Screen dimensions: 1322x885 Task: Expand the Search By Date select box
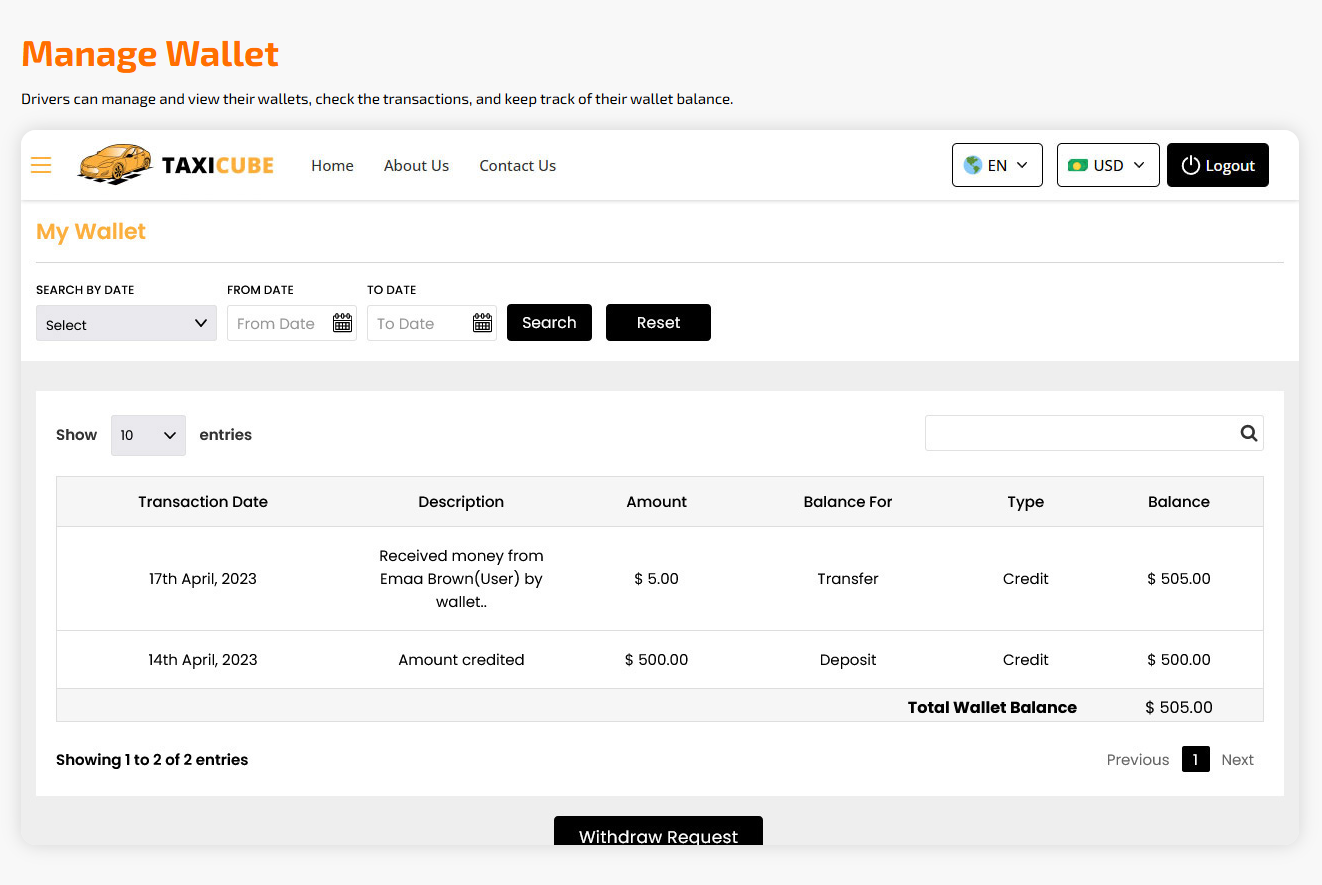pos(126,323)
